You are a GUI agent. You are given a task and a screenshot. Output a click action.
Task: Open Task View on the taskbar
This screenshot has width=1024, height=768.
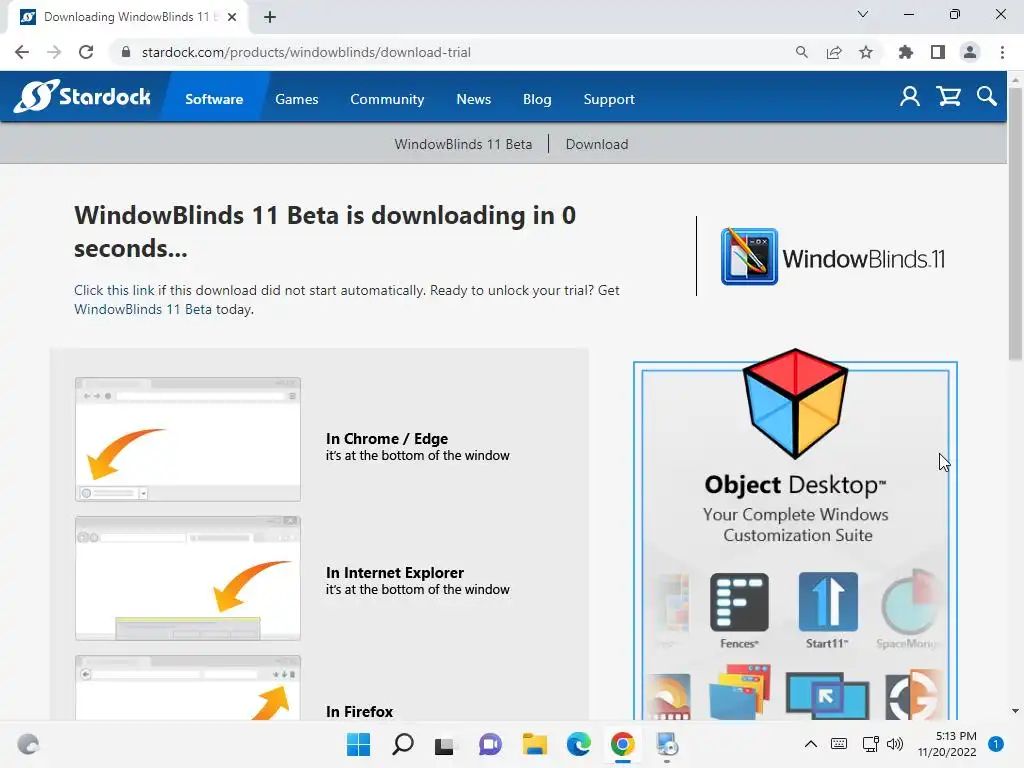tap(445, 745)
